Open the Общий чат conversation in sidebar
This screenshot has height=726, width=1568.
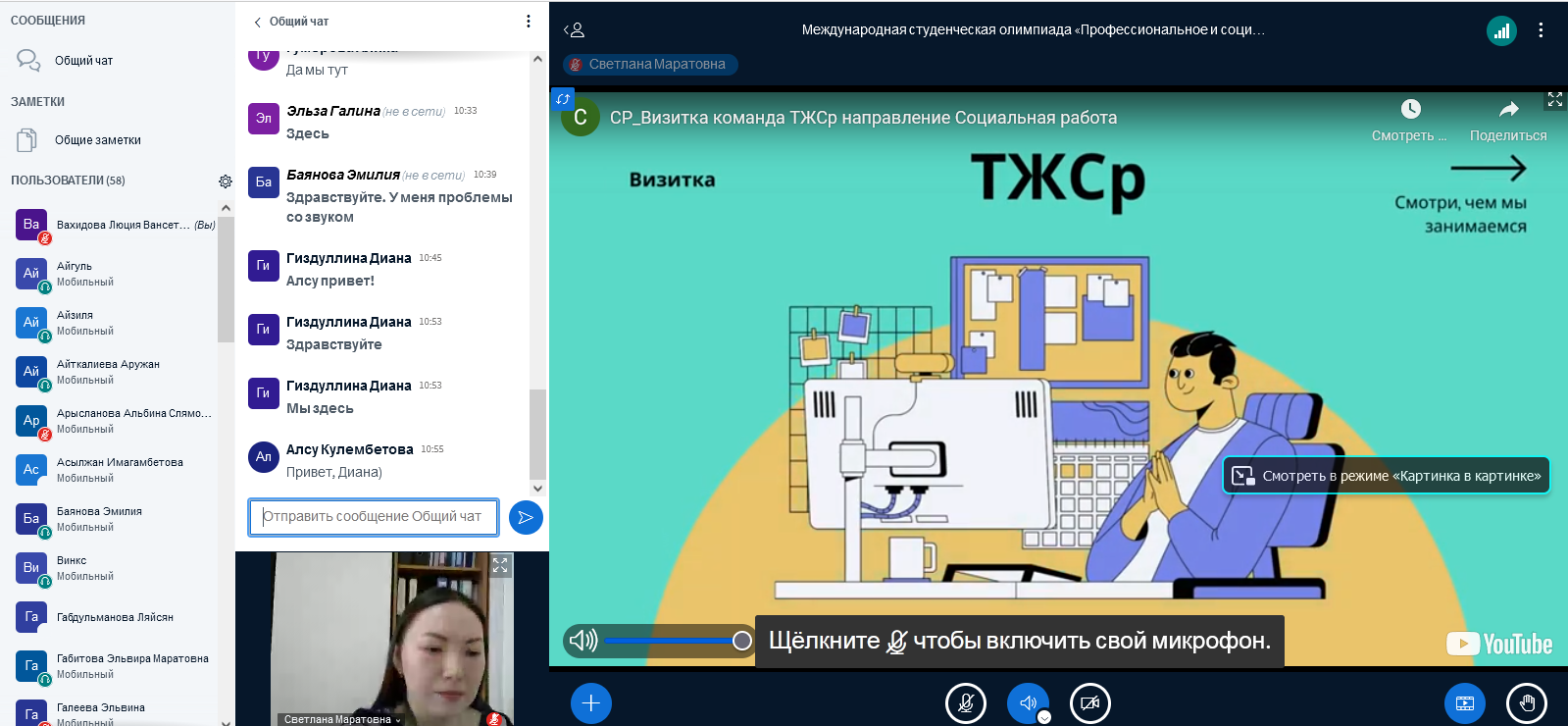pyautogui.click(x=83, y=61)
